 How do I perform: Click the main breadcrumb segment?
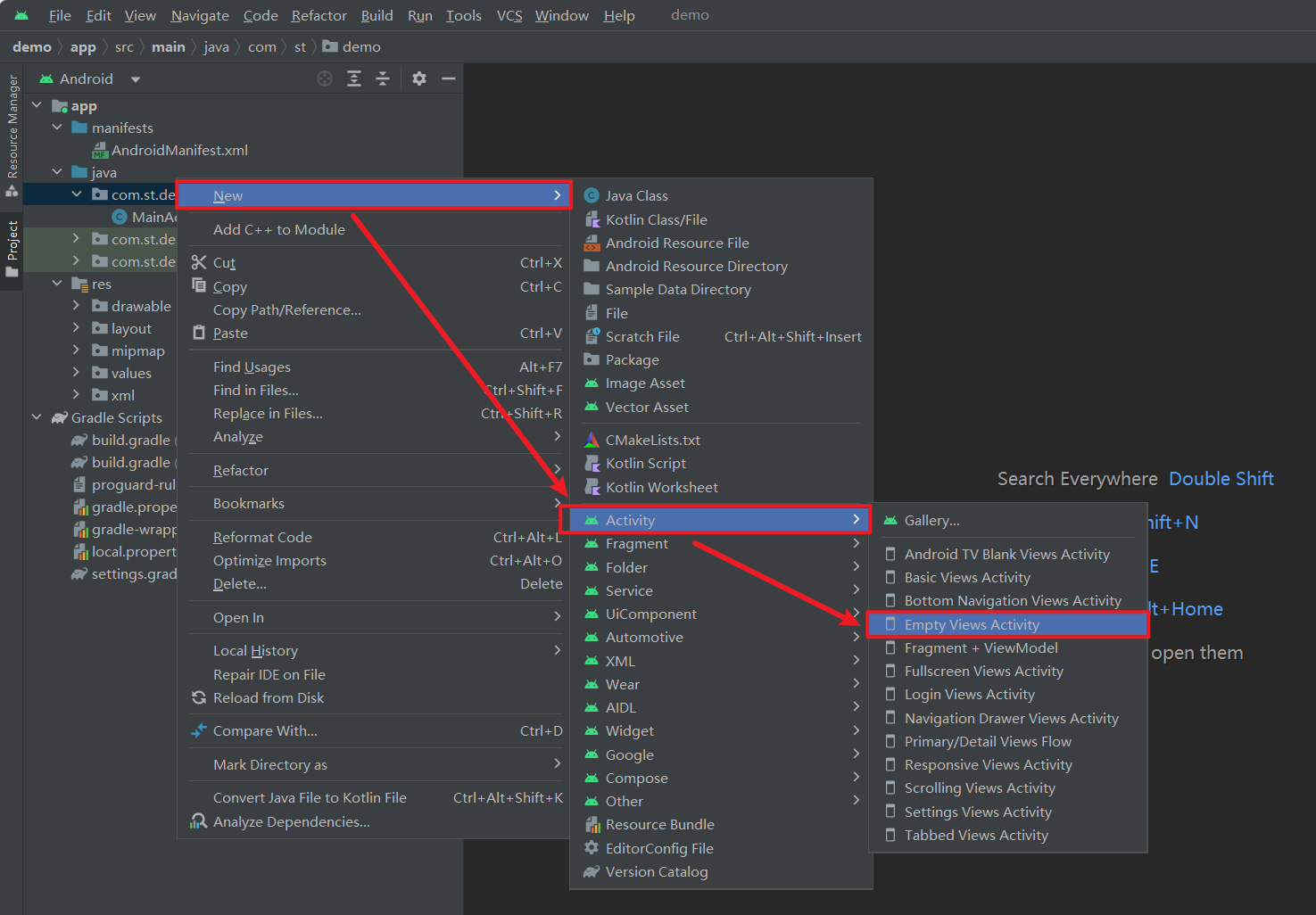(168, 46)
